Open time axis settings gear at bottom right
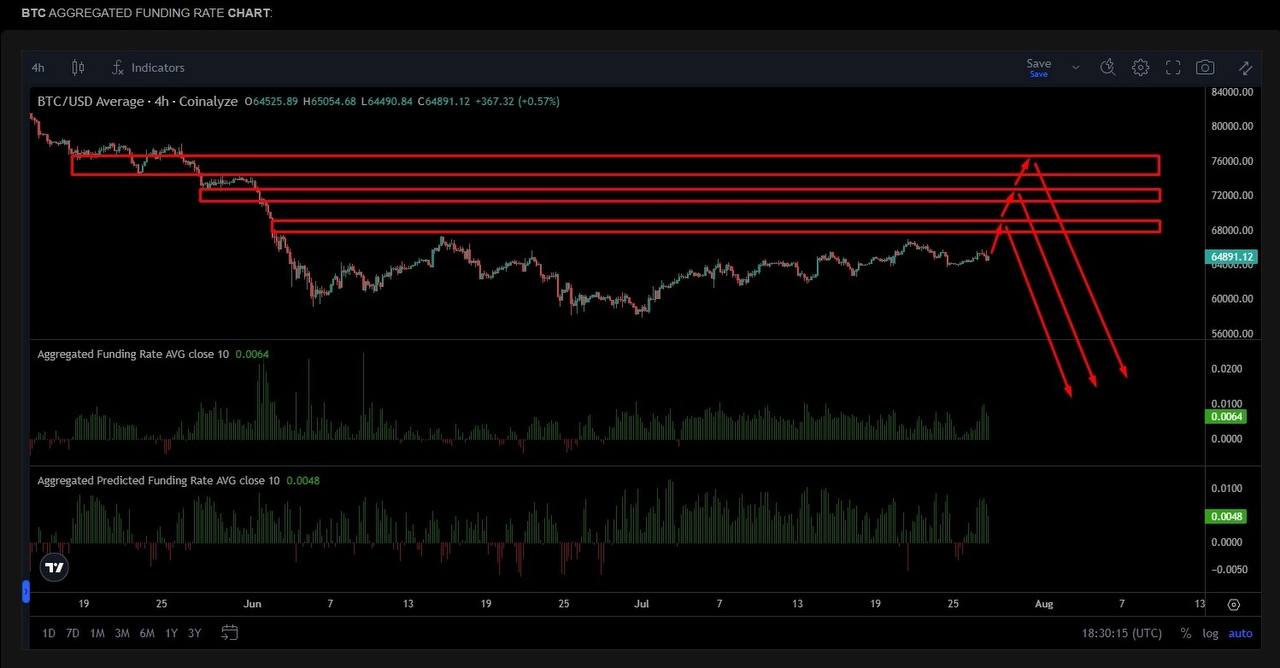The height and width of the screenshot is (668, 1280). pyautogui.click(x=1234, y=605)
